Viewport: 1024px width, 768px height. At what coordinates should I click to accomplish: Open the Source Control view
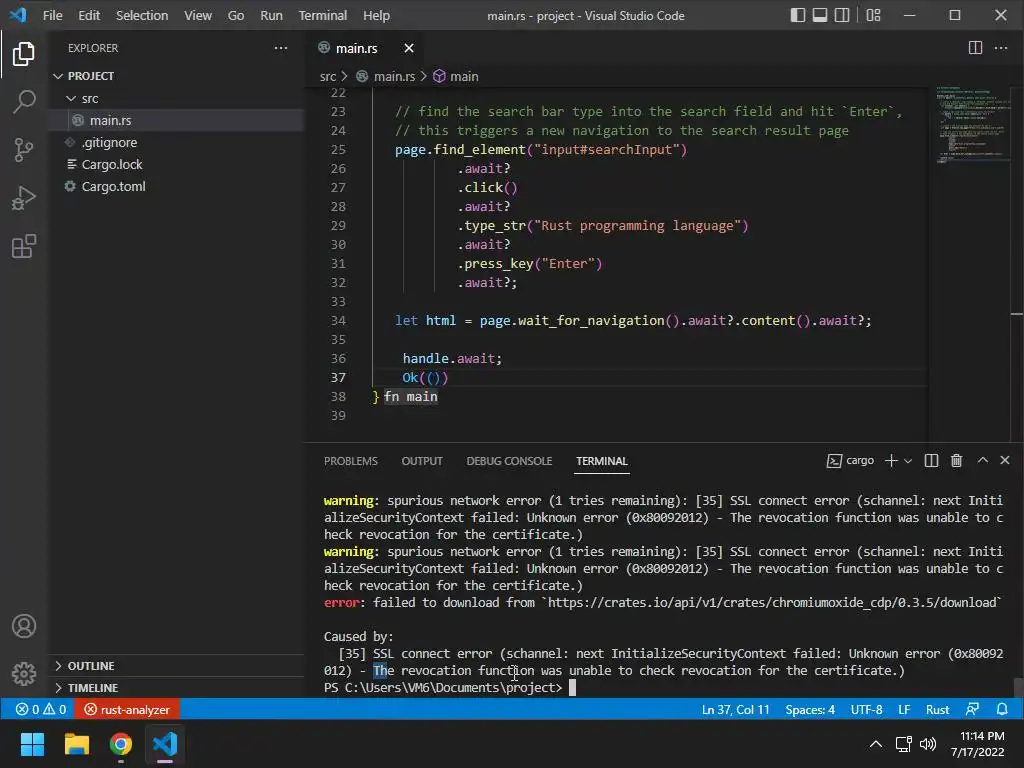(24, 150)
